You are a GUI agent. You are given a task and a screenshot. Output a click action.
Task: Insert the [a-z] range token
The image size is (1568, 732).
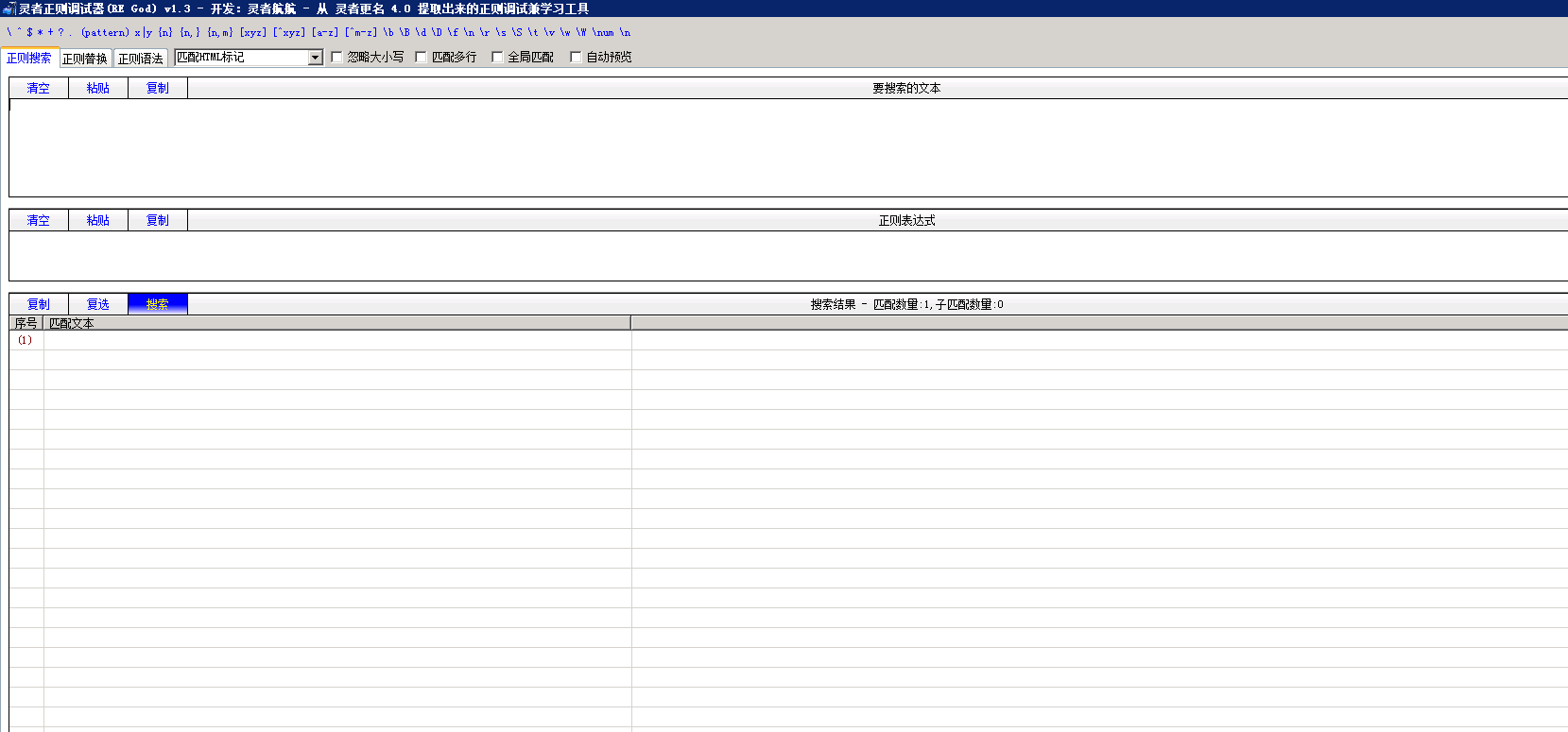(x=324, y=32)
